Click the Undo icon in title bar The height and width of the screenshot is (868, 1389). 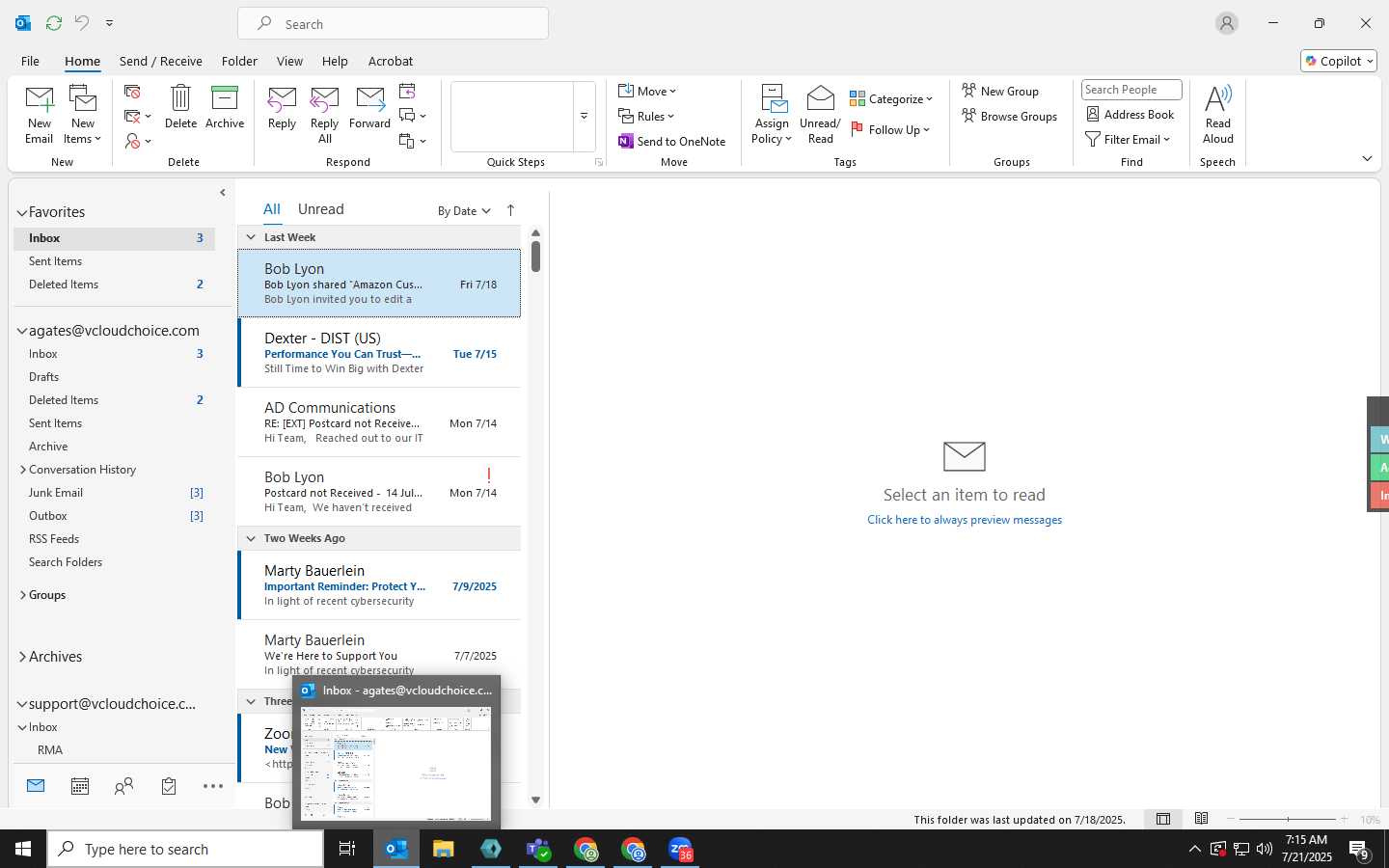coord(82,22)
